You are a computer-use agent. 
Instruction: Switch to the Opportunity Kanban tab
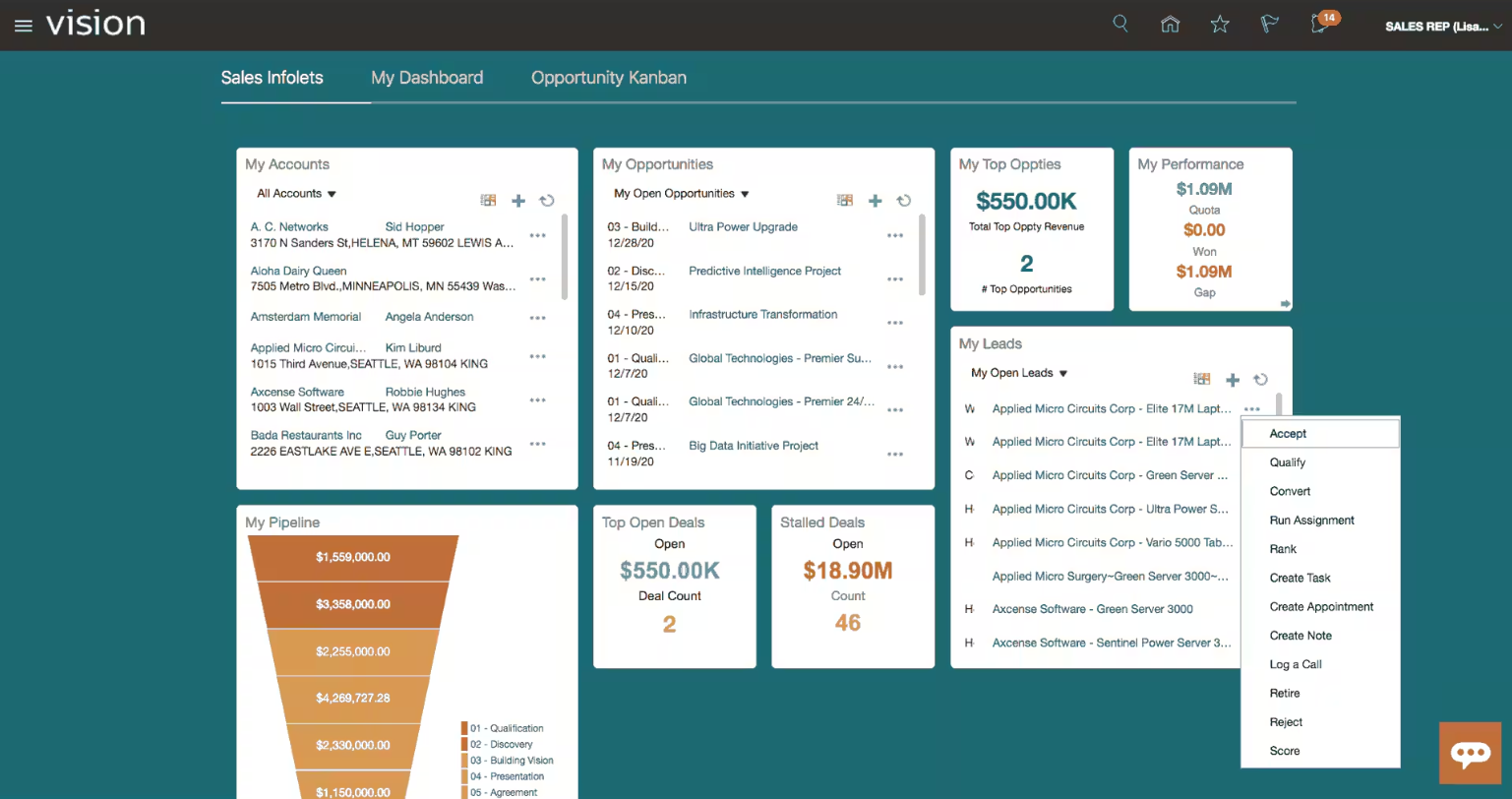(x=609, y=78)
